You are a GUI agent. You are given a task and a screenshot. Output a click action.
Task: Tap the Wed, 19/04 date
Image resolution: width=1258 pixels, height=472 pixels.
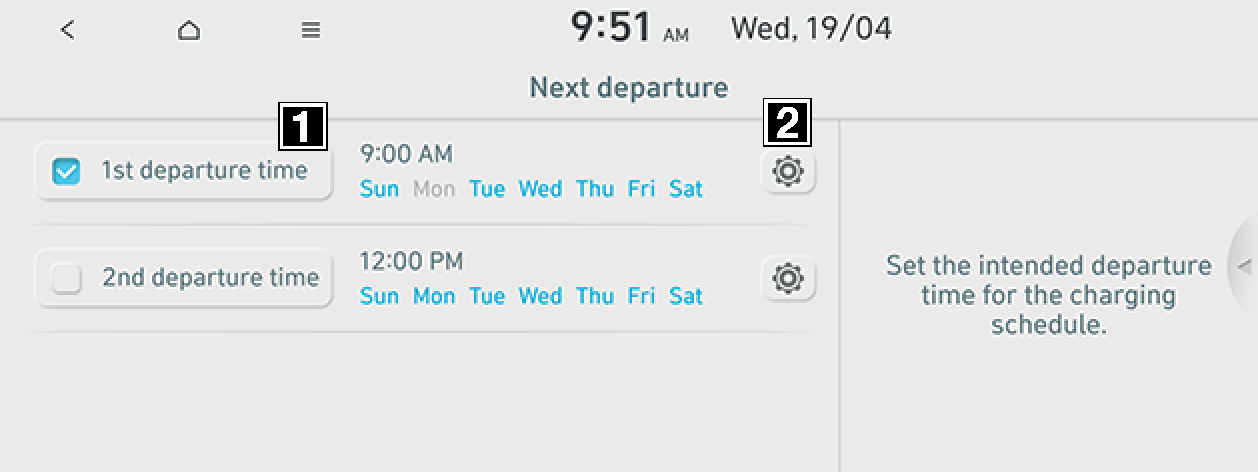(811, 29)
